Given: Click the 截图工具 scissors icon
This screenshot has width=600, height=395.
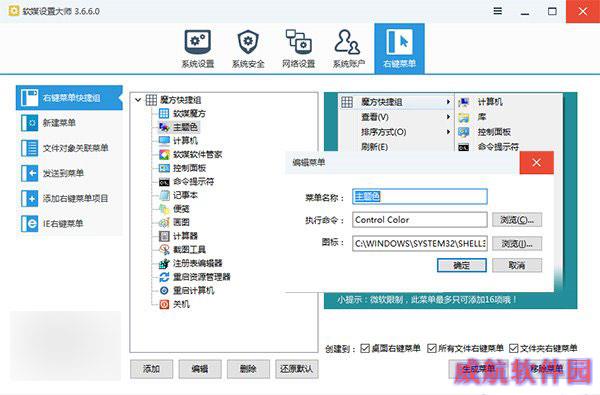Looking at the screenshot, I should coord(164,250).
